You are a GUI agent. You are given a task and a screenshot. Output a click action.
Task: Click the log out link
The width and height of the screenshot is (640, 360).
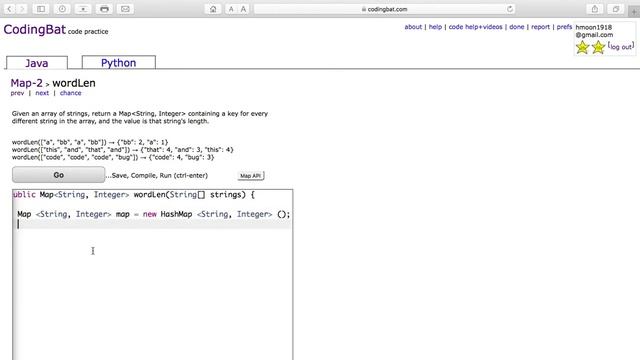(x=621, y=47)
